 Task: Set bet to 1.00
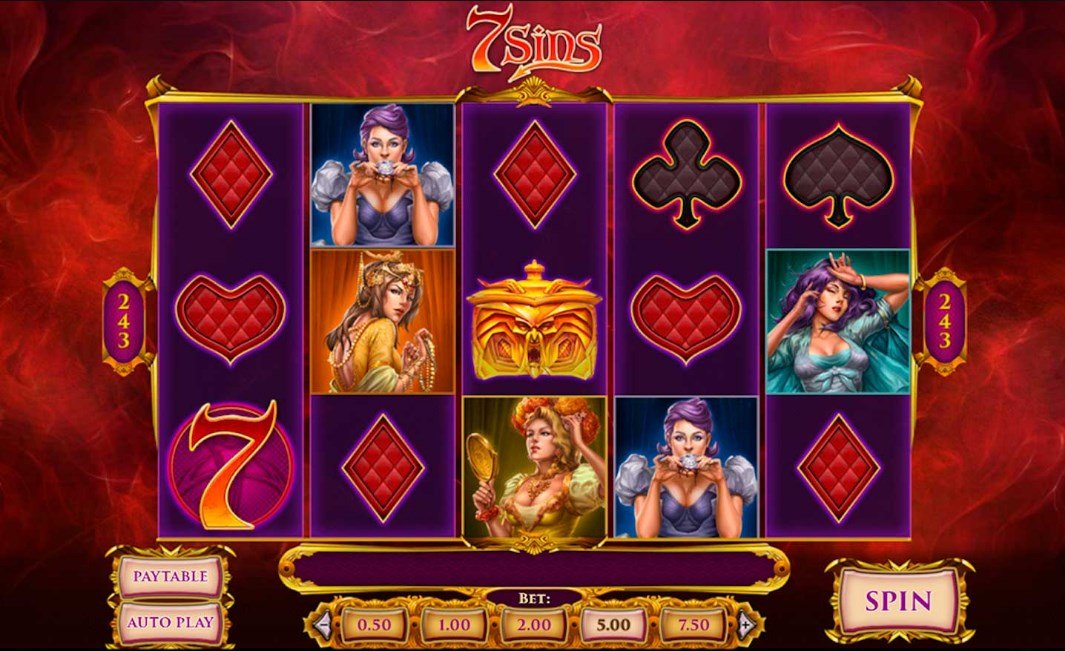coord(454,624)
